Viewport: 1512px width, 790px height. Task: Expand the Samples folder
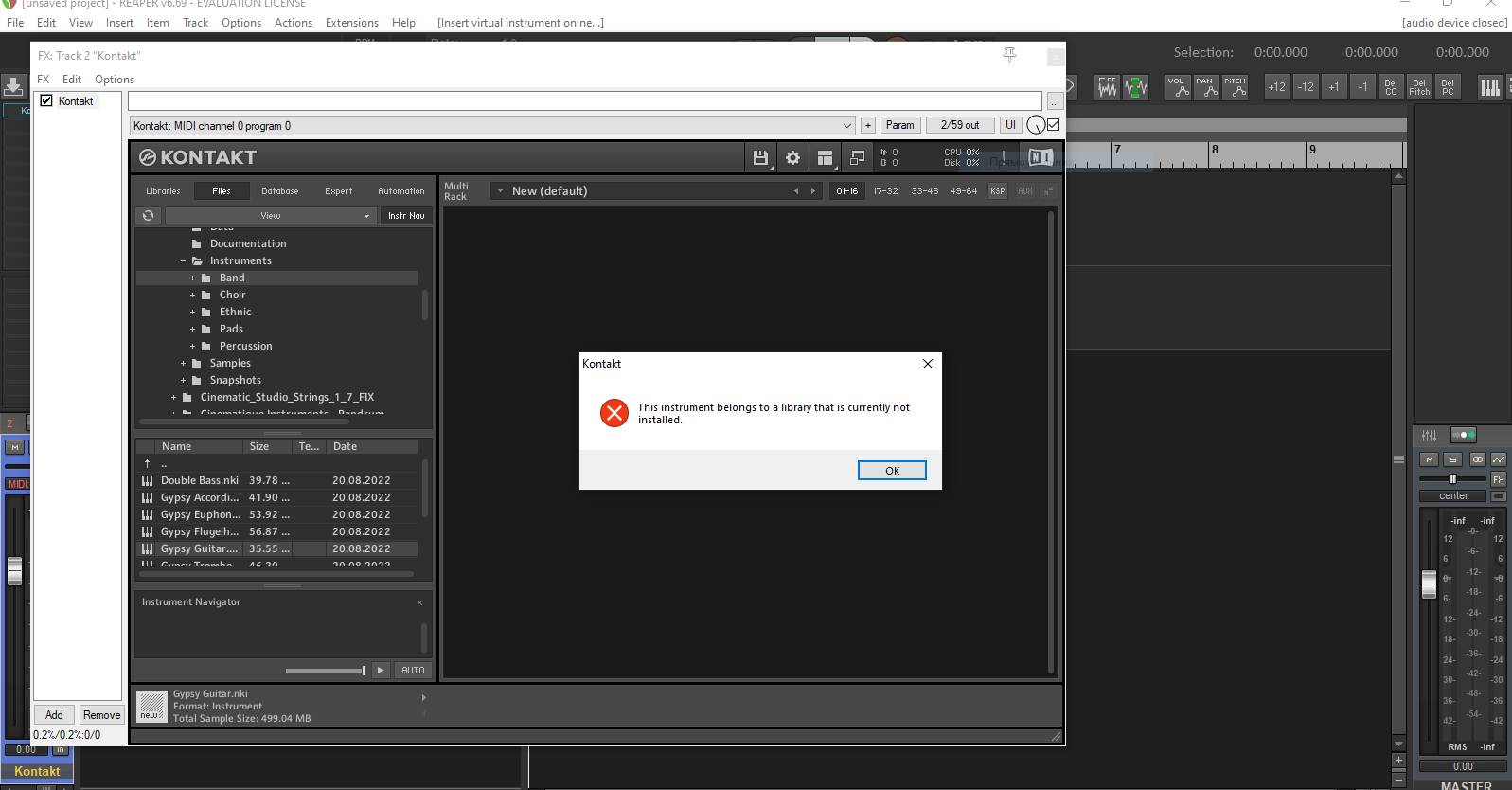pyautogui.click(x=183, y=364)
